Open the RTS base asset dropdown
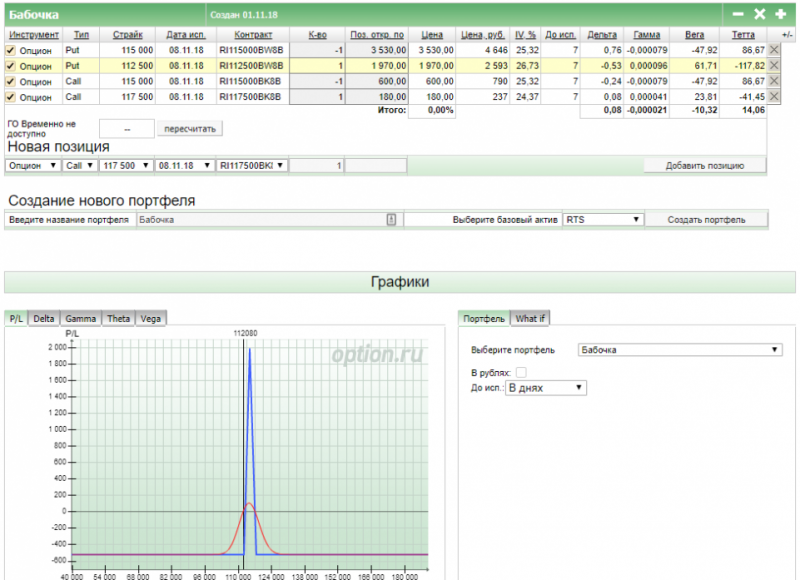 [603, 219]
